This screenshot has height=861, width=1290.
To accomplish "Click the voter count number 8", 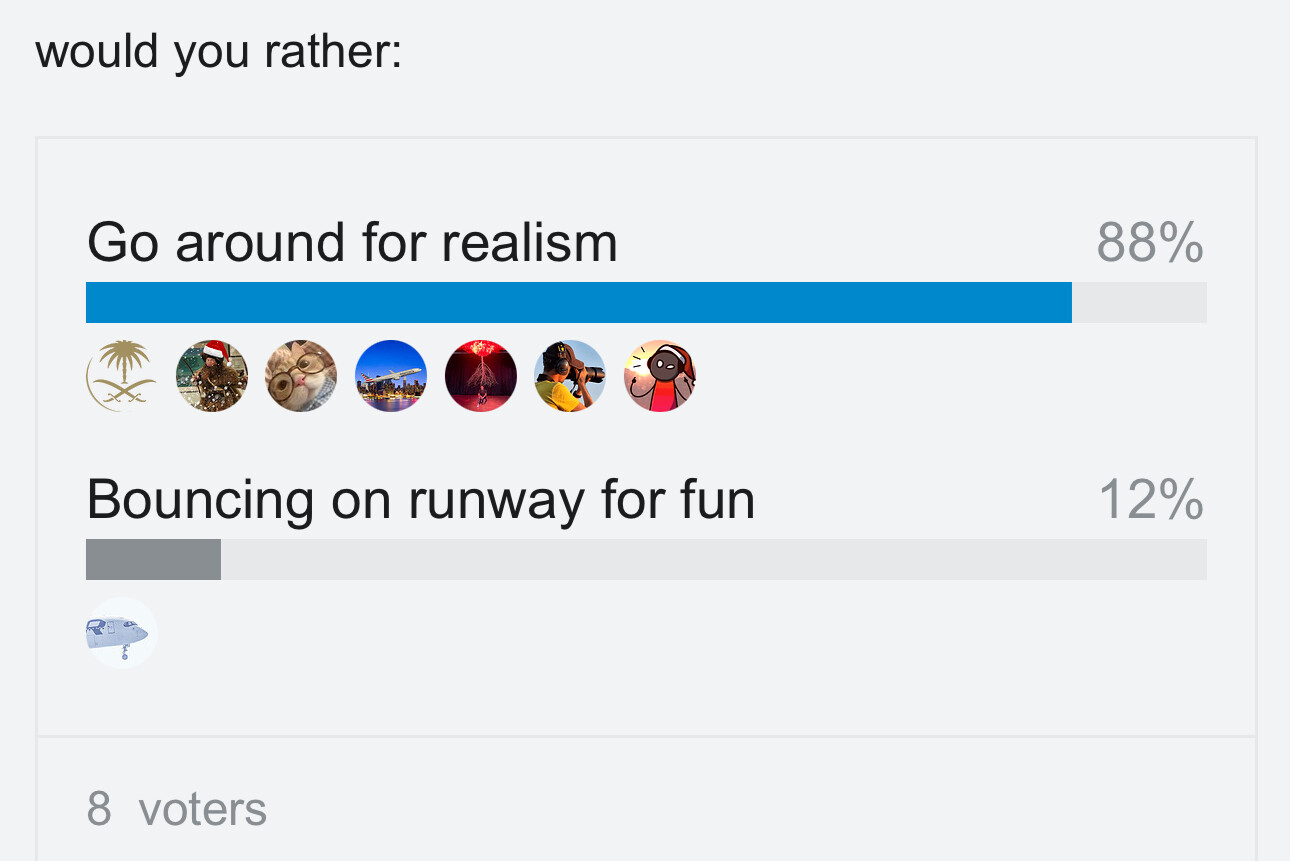I will [x=99, y=808].
